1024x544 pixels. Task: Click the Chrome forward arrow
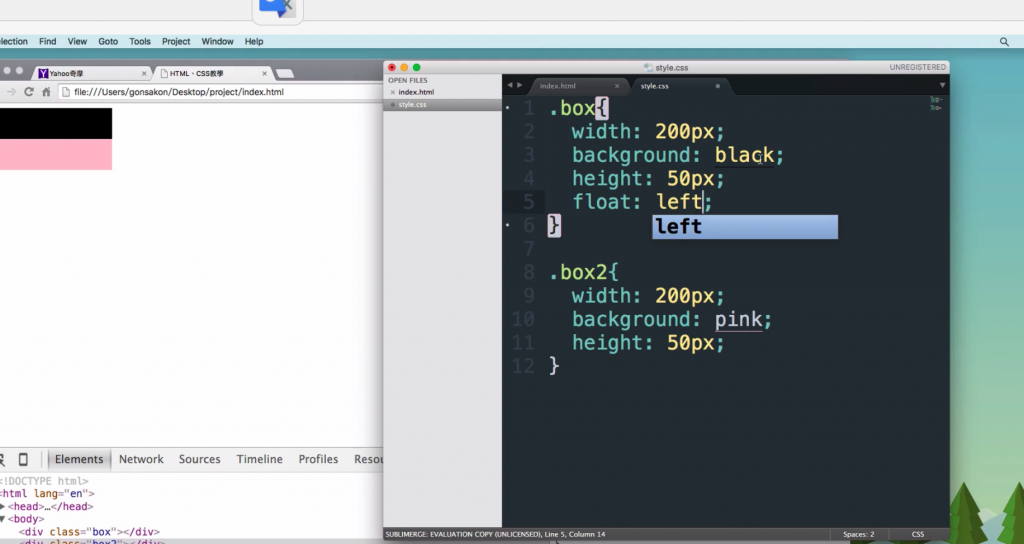click(11, 92)
